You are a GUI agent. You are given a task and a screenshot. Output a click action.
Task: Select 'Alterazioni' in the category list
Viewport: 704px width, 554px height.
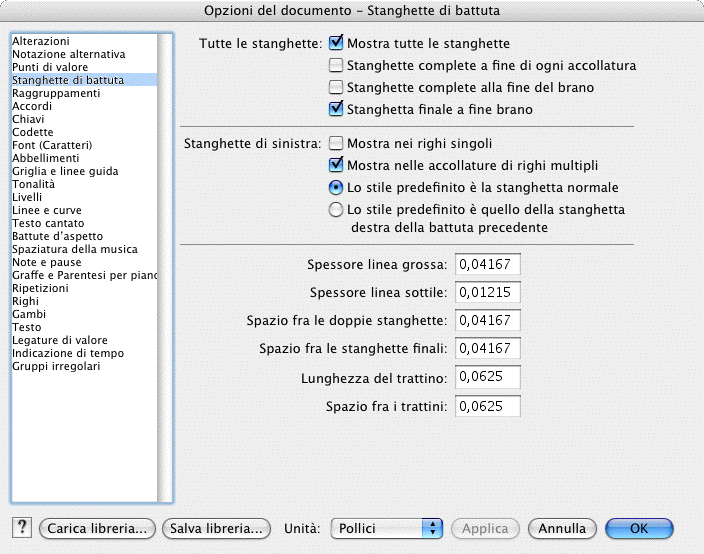[41, 41]
